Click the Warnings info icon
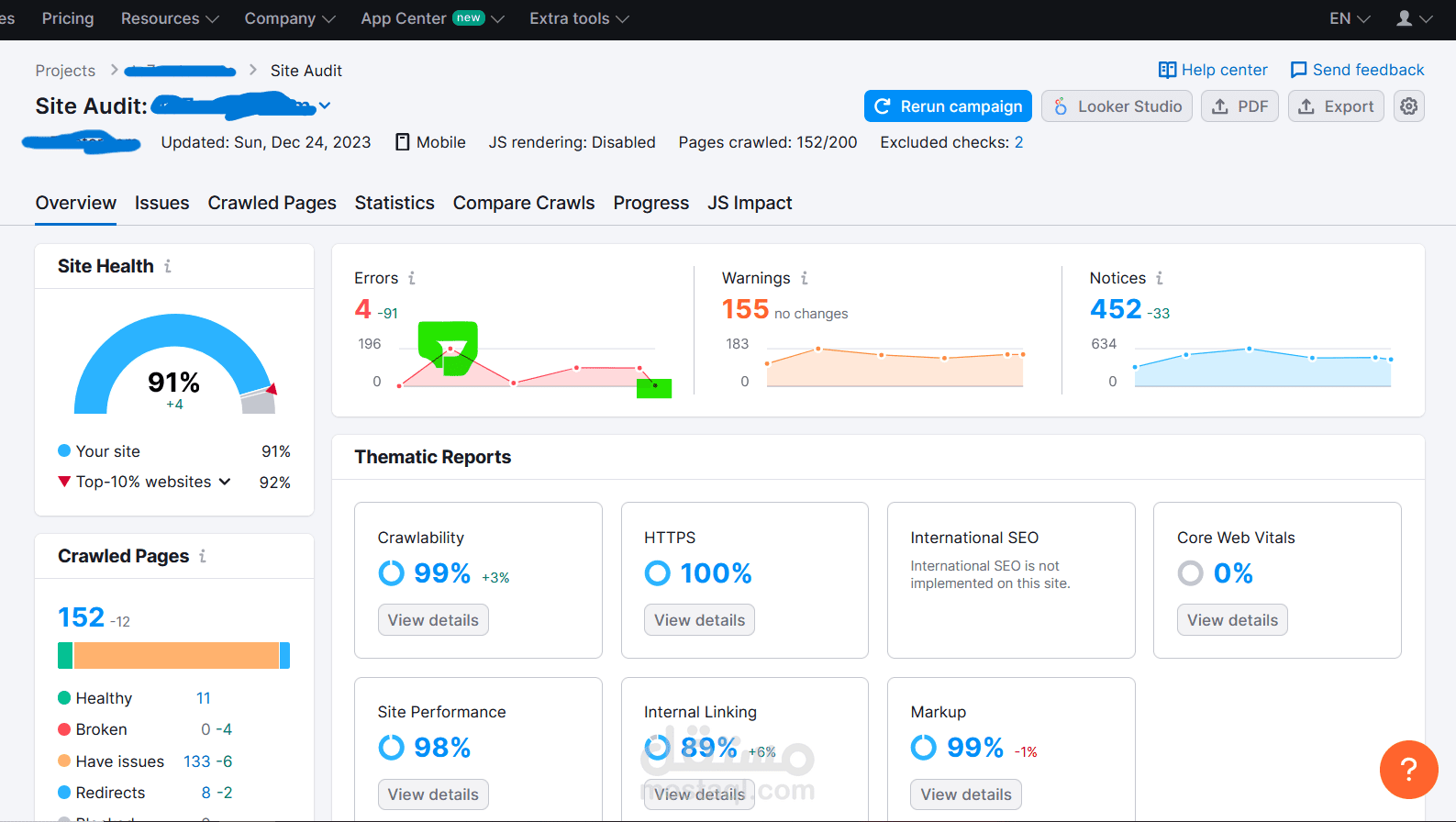Screen dimensions: 1456x822 805,278
